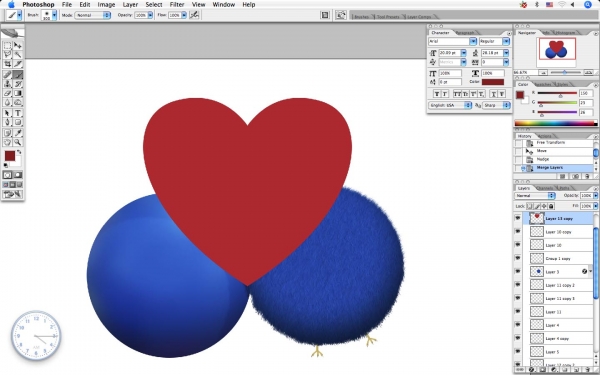Screen dimensions: 600x375
Task: Click the Character panel text color swatch
Action: (x=493, y=82)
